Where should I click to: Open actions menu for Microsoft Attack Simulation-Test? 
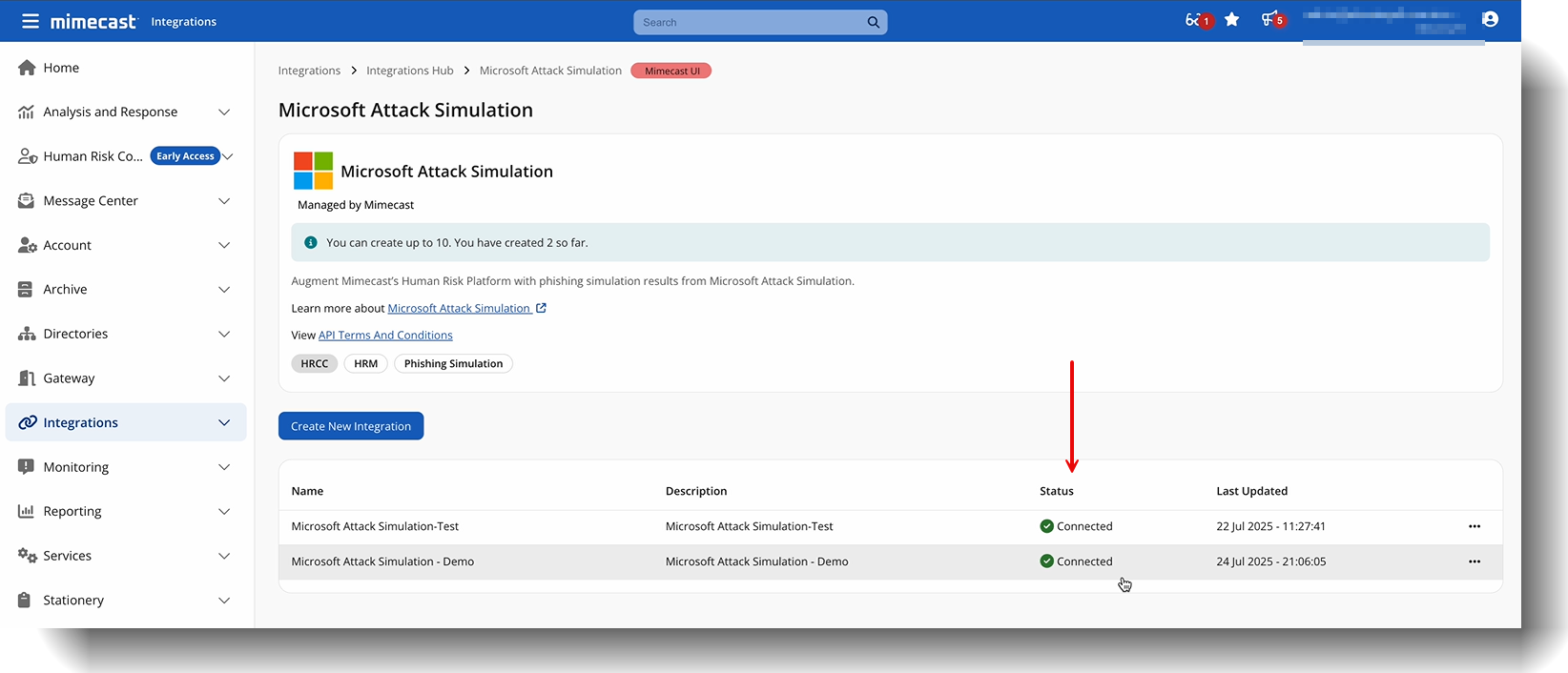tap(1474, 526)
